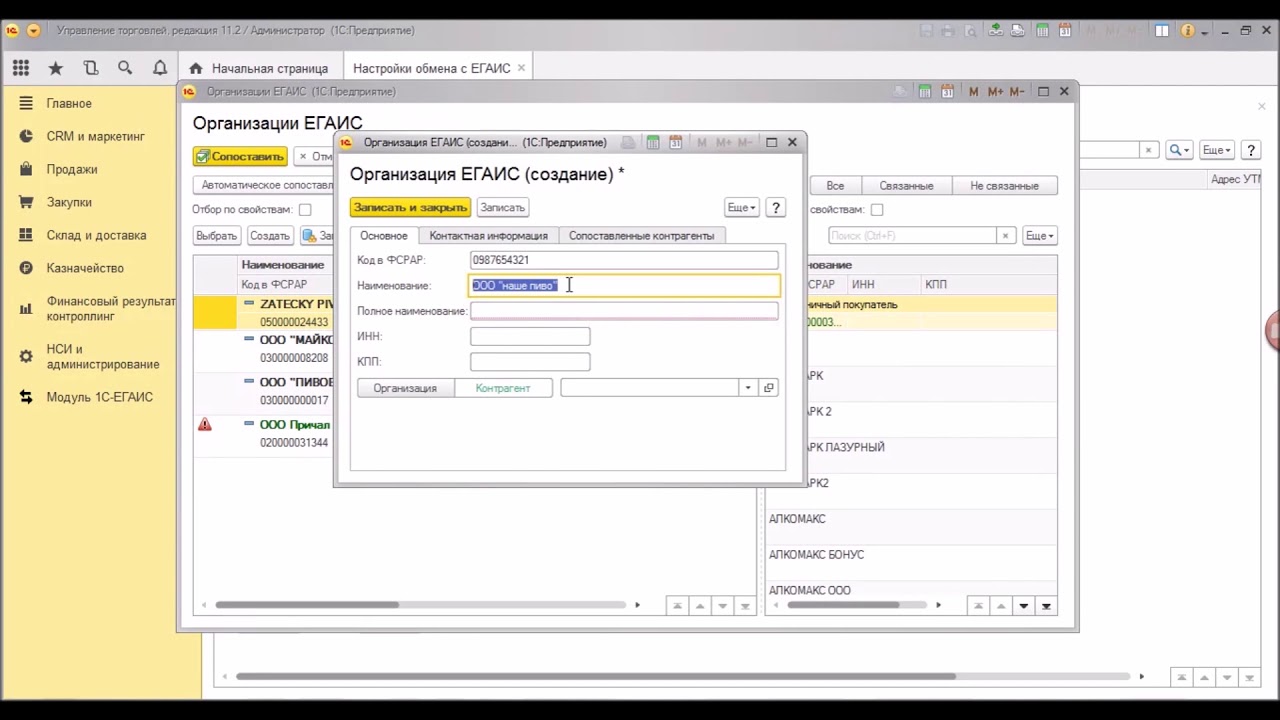Open notifications bell icon
The width and height of the screenshot is (1280, 720).
160,68
